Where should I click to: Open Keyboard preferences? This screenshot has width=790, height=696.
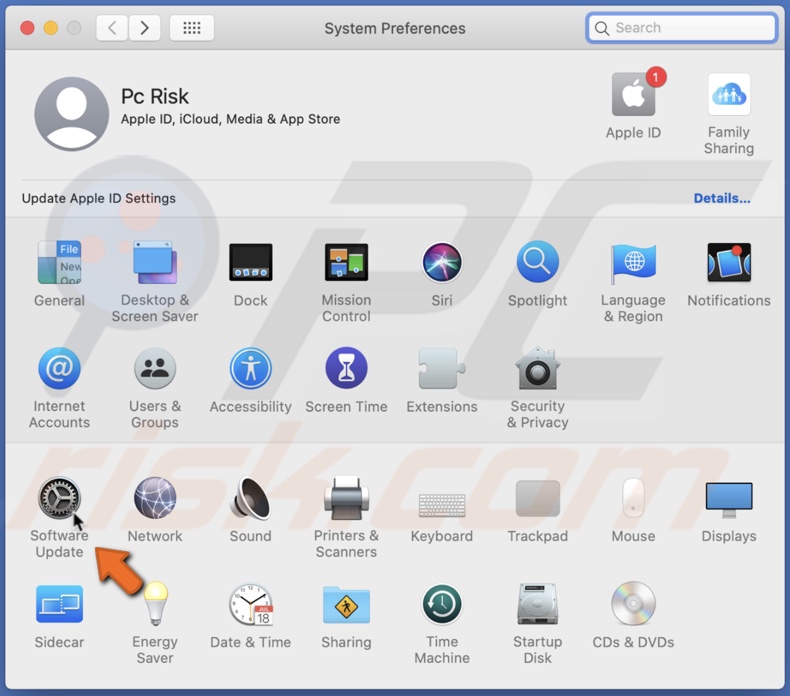pos(442,505)
